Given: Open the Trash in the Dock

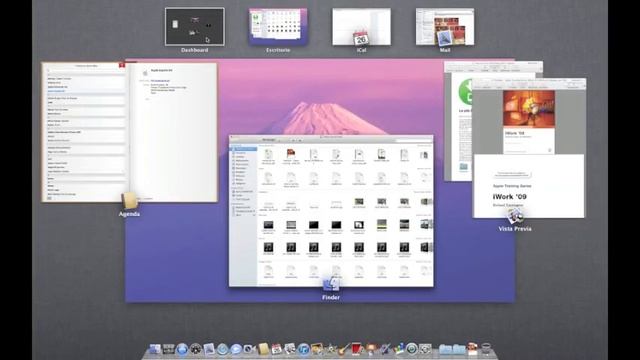Looking at the screenshot, I should point(486,349).
